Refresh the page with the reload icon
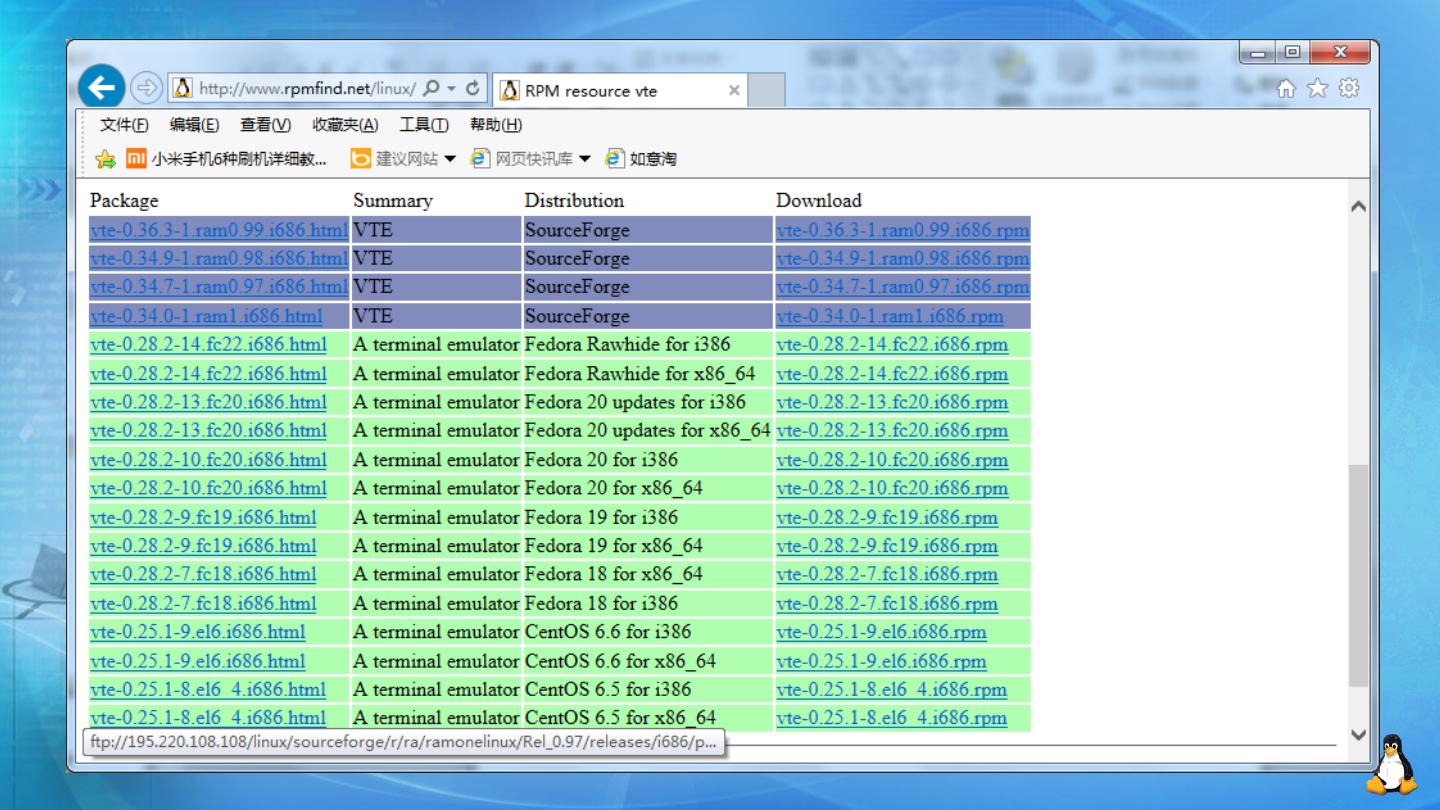1440x810 pixels. point(472,88)
